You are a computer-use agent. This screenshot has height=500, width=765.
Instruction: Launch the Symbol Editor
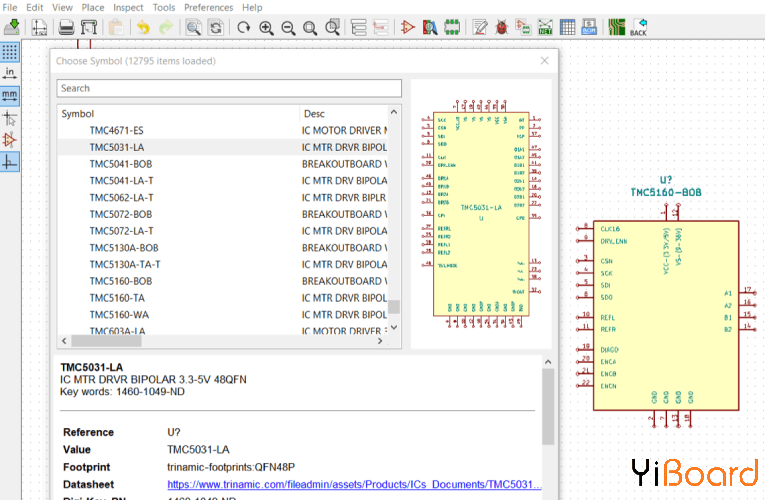[407, 27]
